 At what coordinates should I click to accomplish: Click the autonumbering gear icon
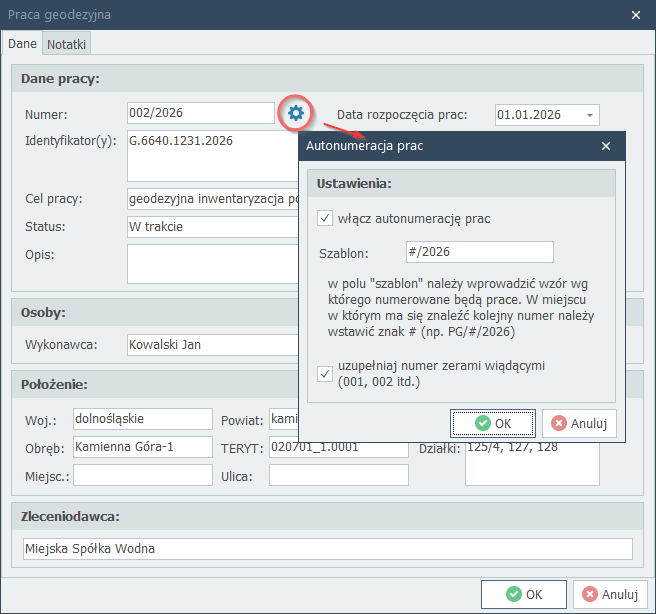(295, 114)
